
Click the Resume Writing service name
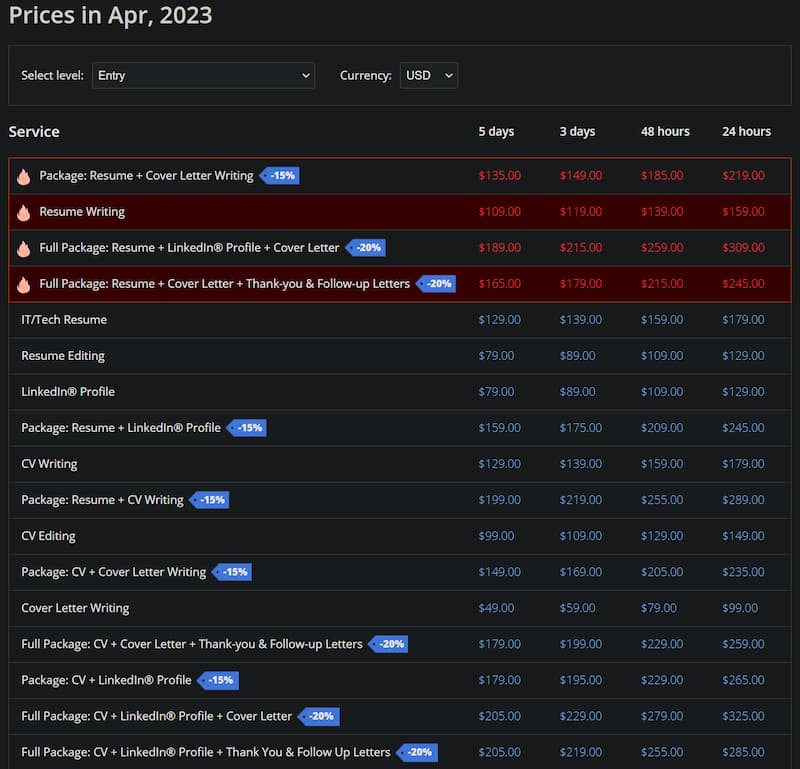pyautogui.click(x=82, y=212)
